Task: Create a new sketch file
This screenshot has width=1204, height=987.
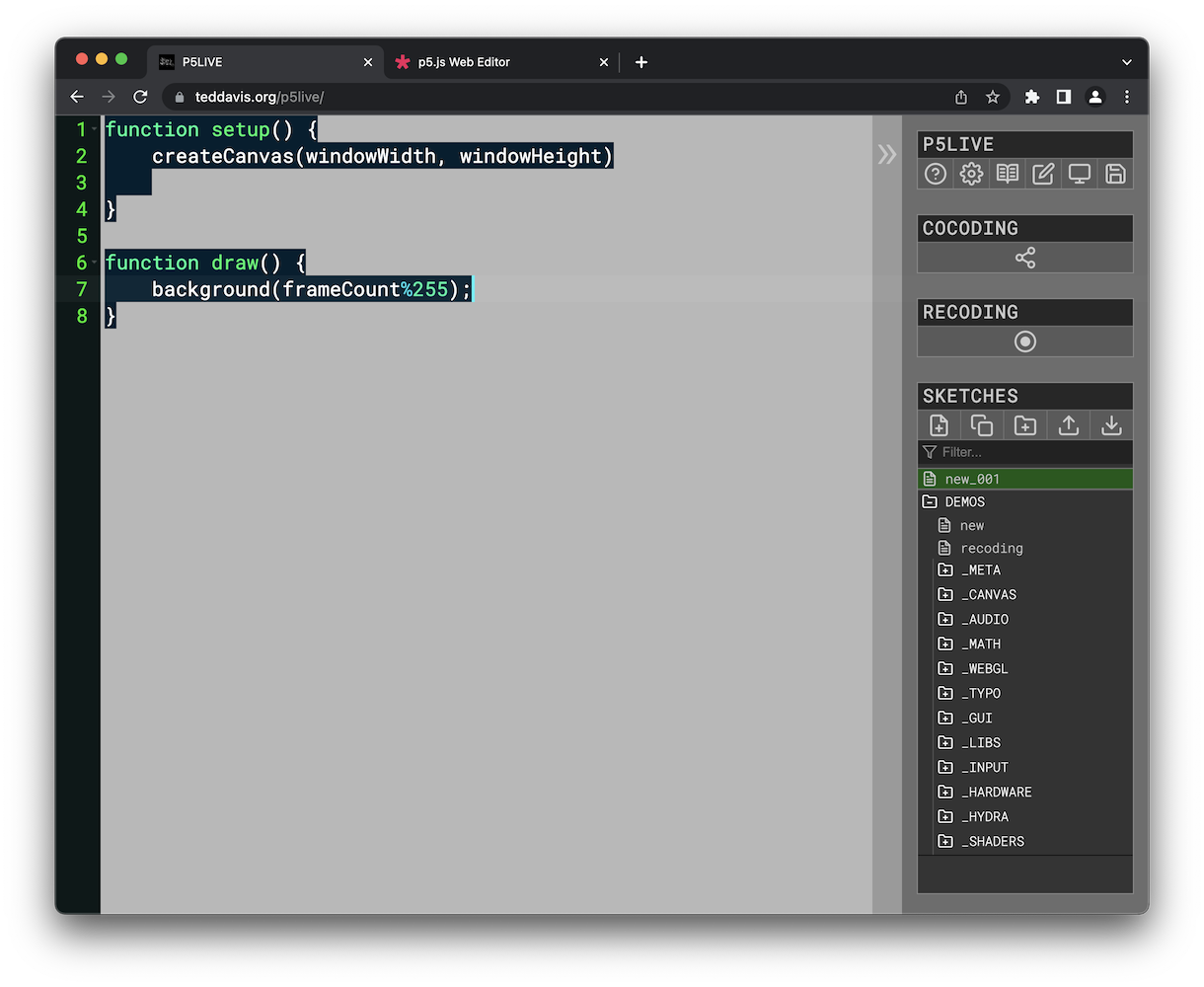Action: tap(939, 425)
